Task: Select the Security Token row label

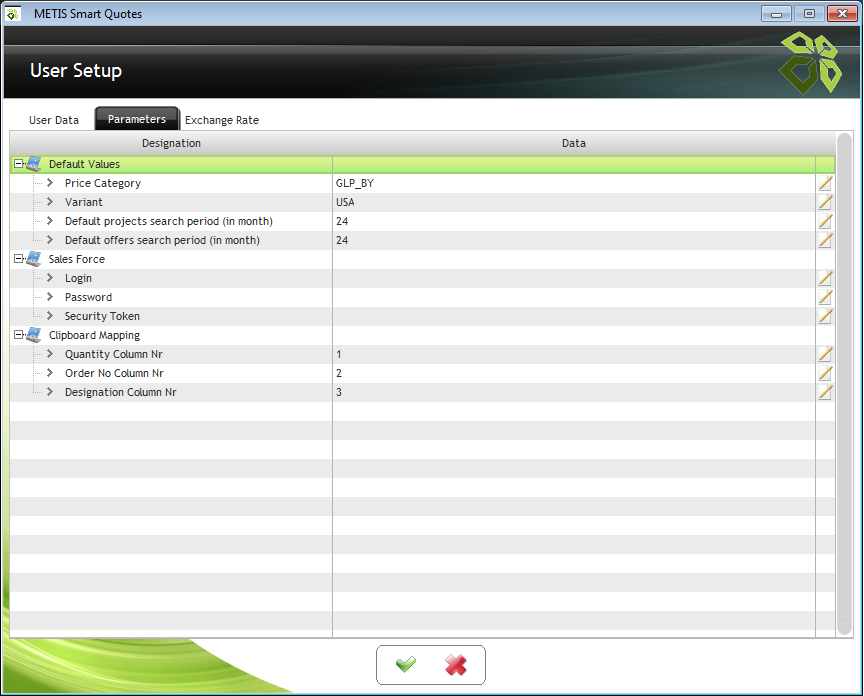Action: click(102, 316)
